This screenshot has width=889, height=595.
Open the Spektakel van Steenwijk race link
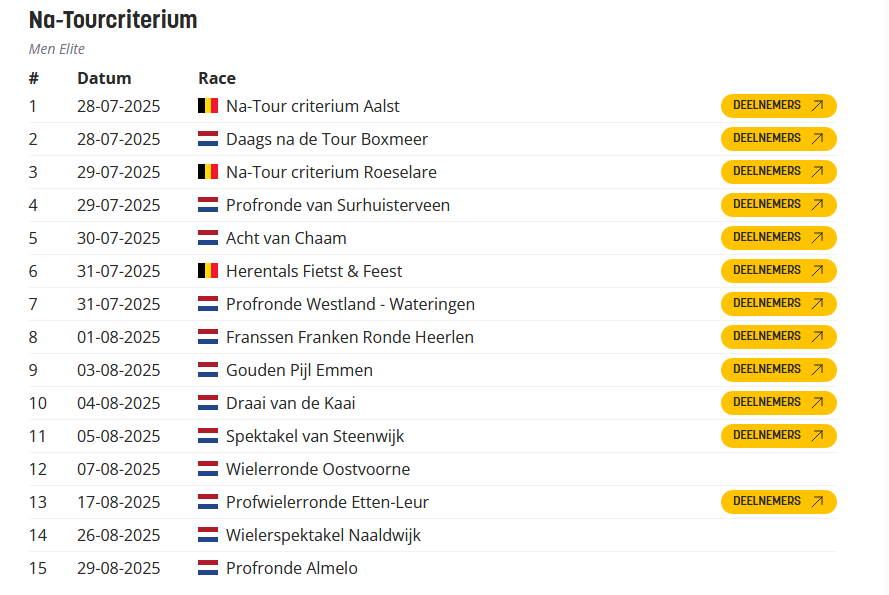[x=315, y=436]
